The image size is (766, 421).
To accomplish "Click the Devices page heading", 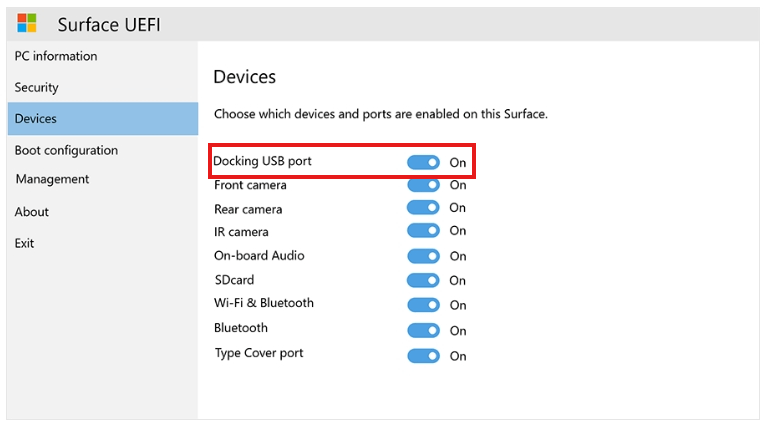I will click(x=245, y=77).
